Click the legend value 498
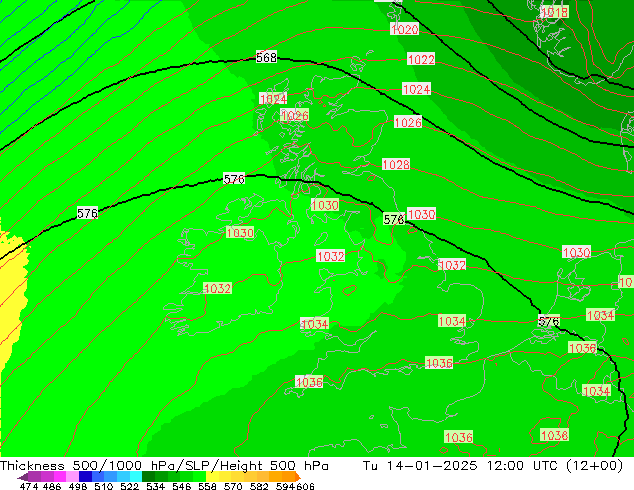634x490 pixels. coord(78,486)
